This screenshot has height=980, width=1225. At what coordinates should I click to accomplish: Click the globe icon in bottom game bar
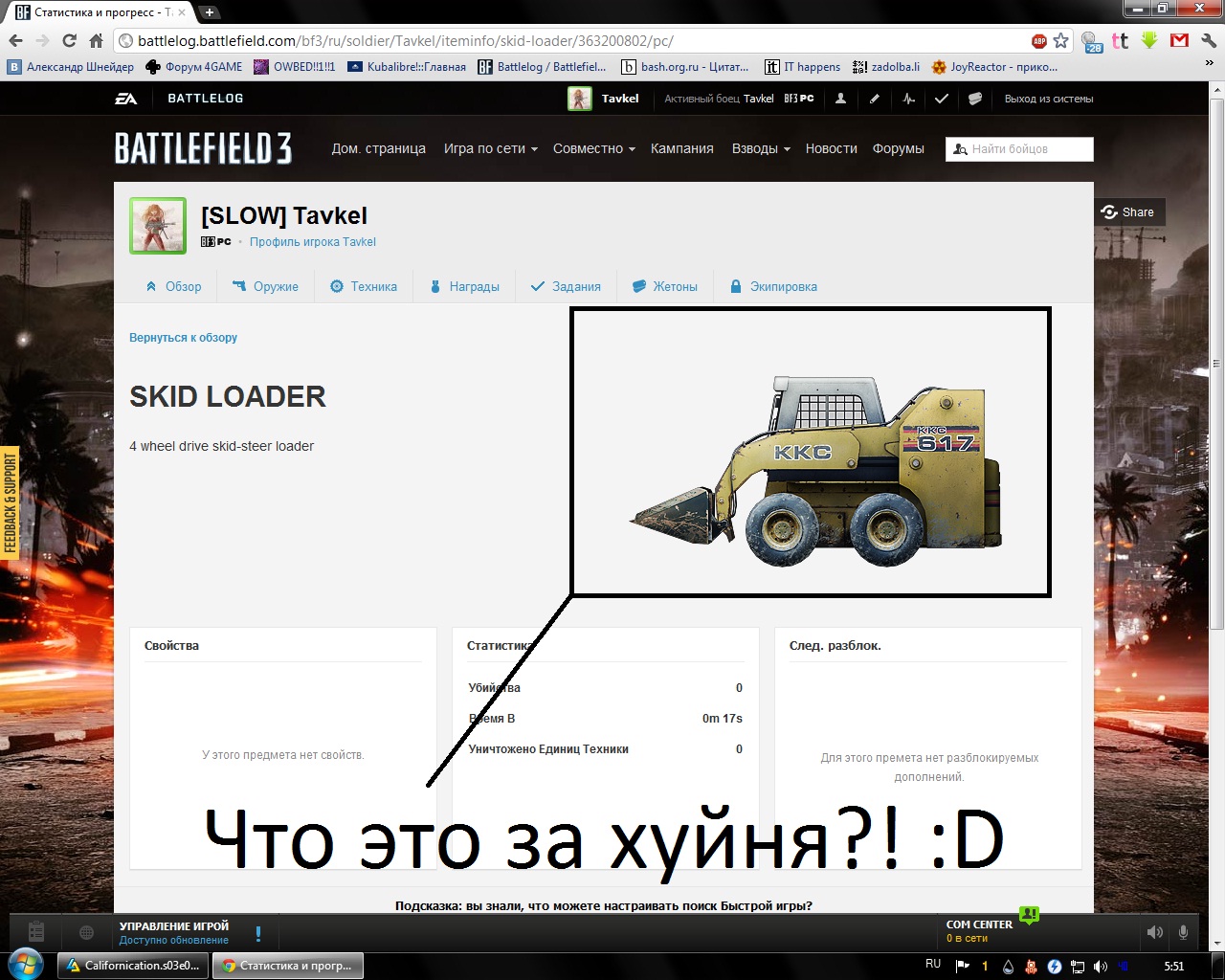pyautogui.click(x=86, y=932)
